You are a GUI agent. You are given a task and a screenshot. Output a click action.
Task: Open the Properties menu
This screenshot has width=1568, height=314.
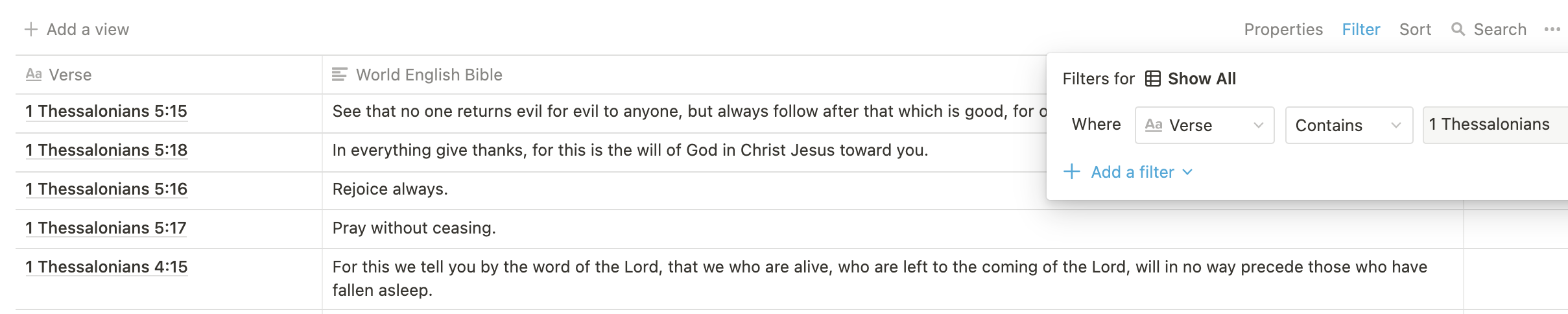(x=1283, y=29)
